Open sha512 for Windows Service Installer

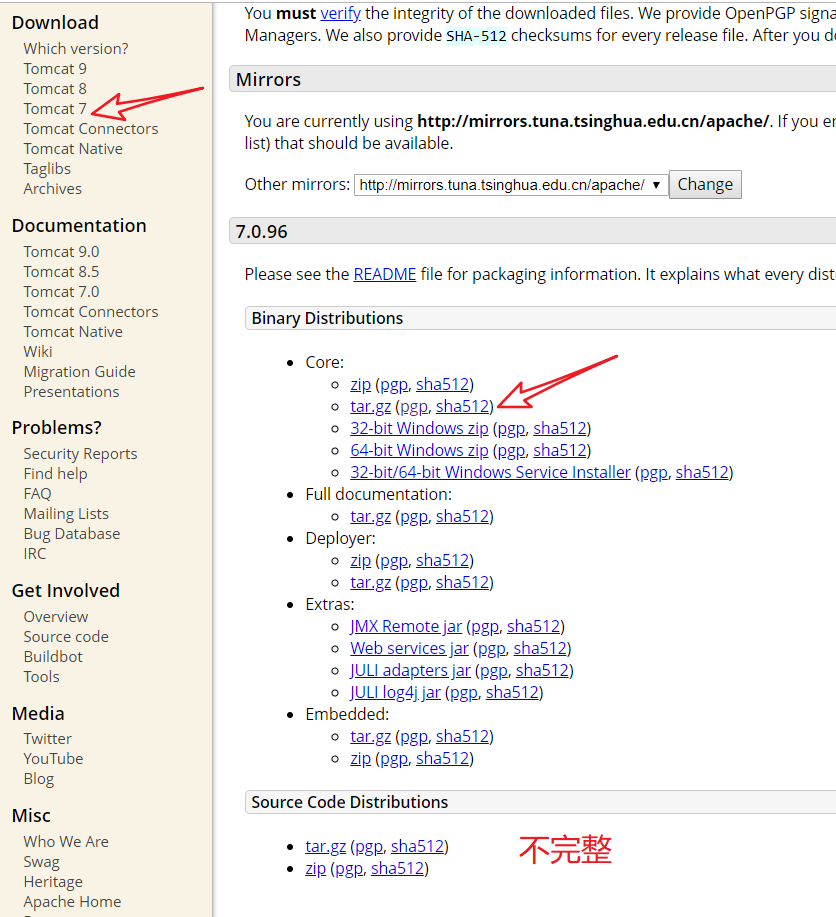pos(702,473)
